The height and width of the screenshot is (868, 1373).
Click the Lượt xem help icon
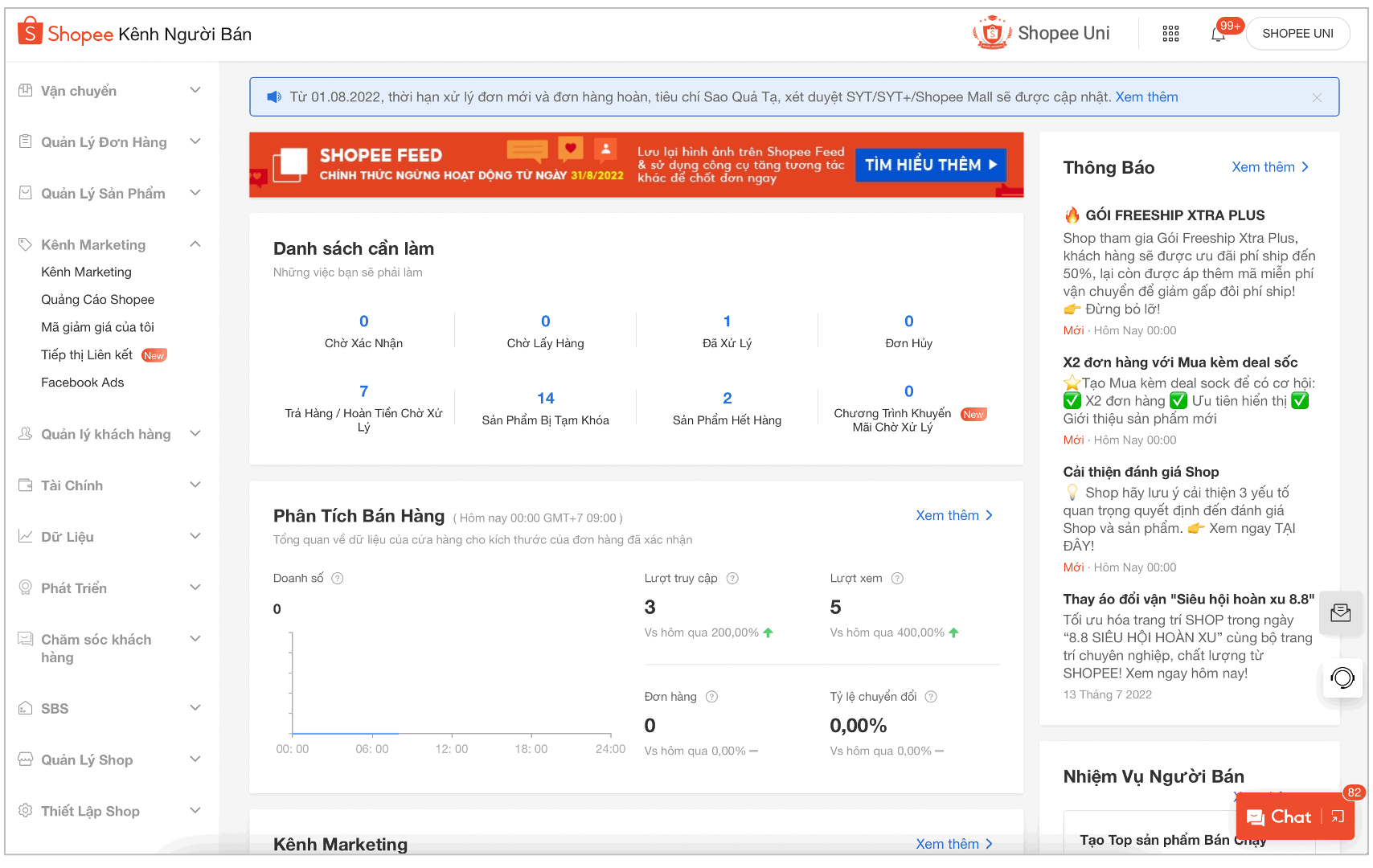click(x=898, y=579)
